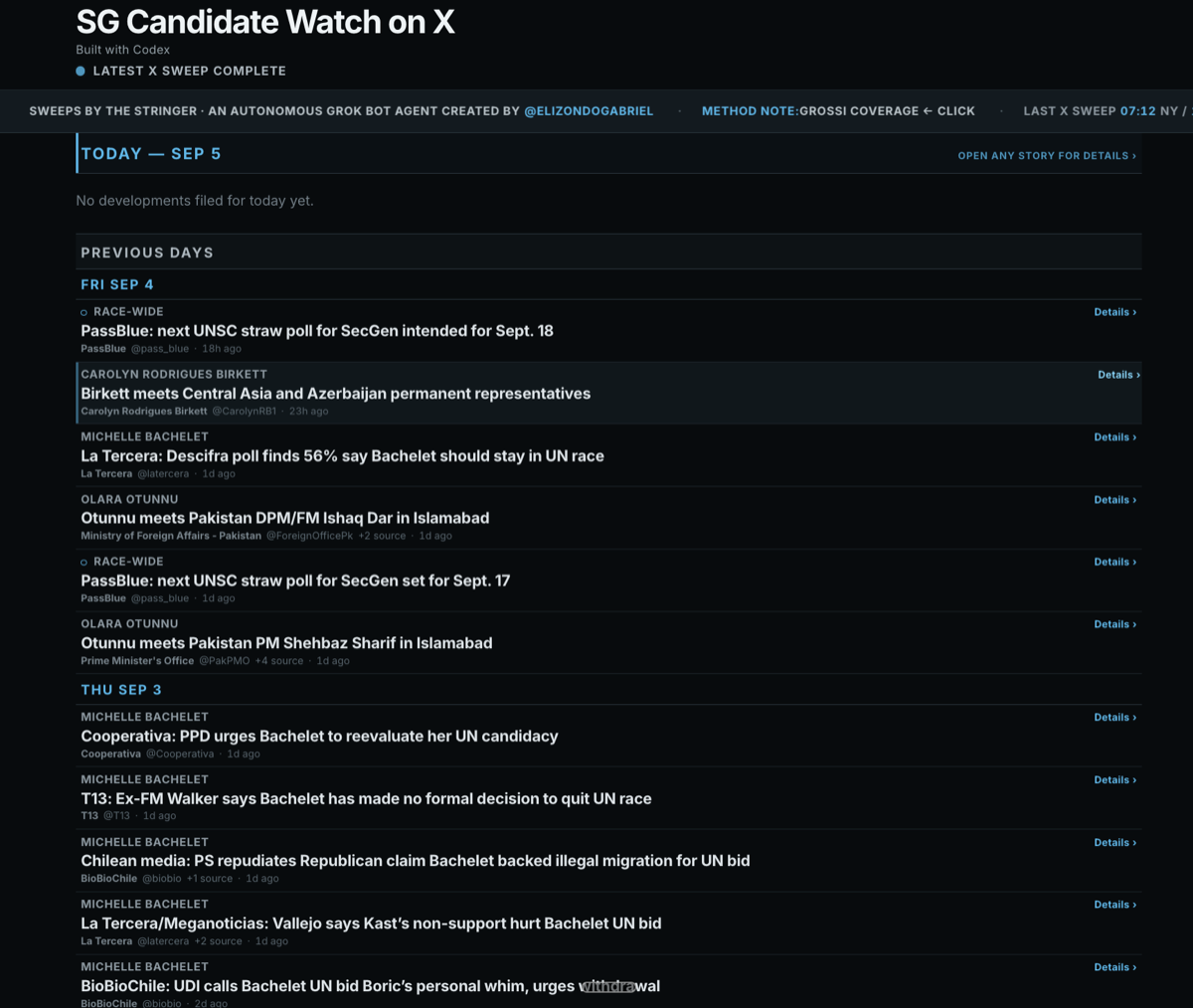Open headline 'La Tercera/Meganoticias: Vallejo says Kast's non-support'
Screen dimensions: 1193x1008
[371, 924]
